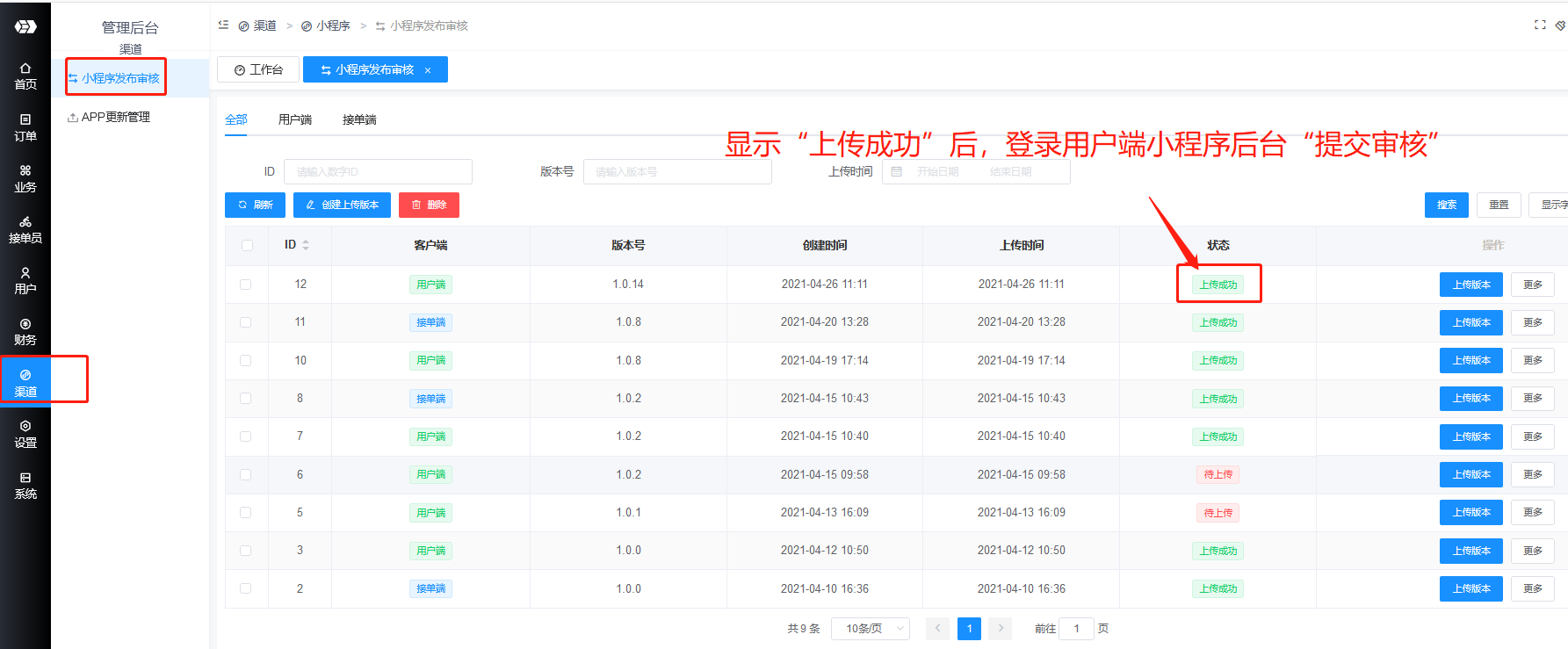Image resolution: width=1568 pixels, height=649 pixels.
Task: Click the blue 搜索 search button
Action: [x=1447, y=205]
